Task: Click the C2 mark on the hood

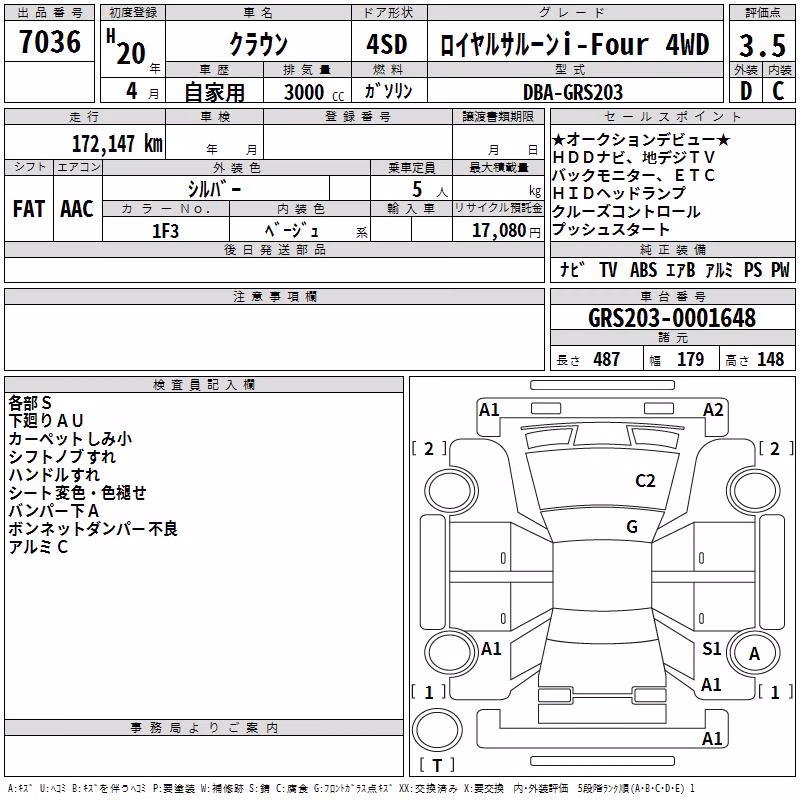Action: pos(645,481)
